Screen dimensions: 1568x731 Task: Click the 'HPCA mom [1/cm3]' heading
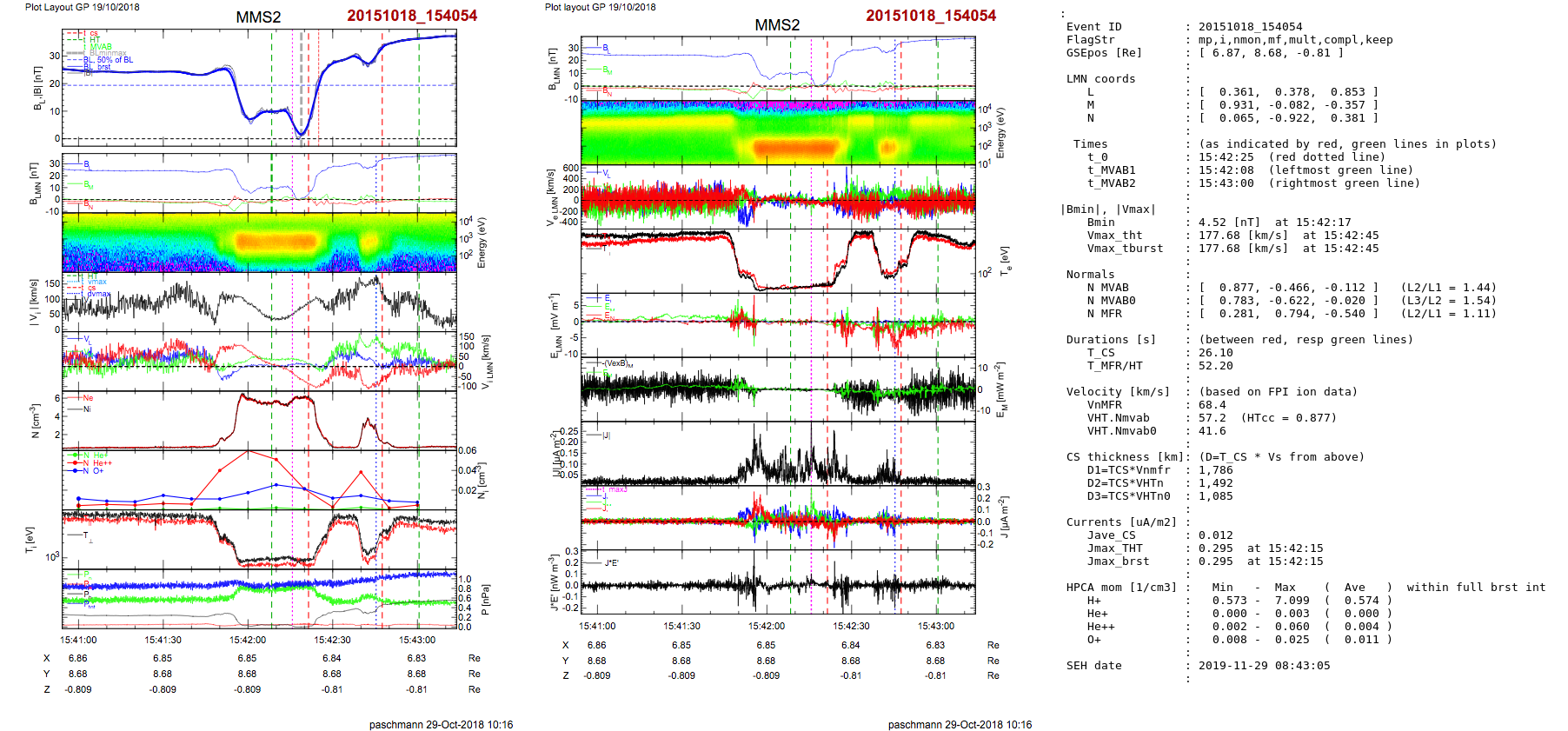pyautogui.click(x=1121, y=588)
